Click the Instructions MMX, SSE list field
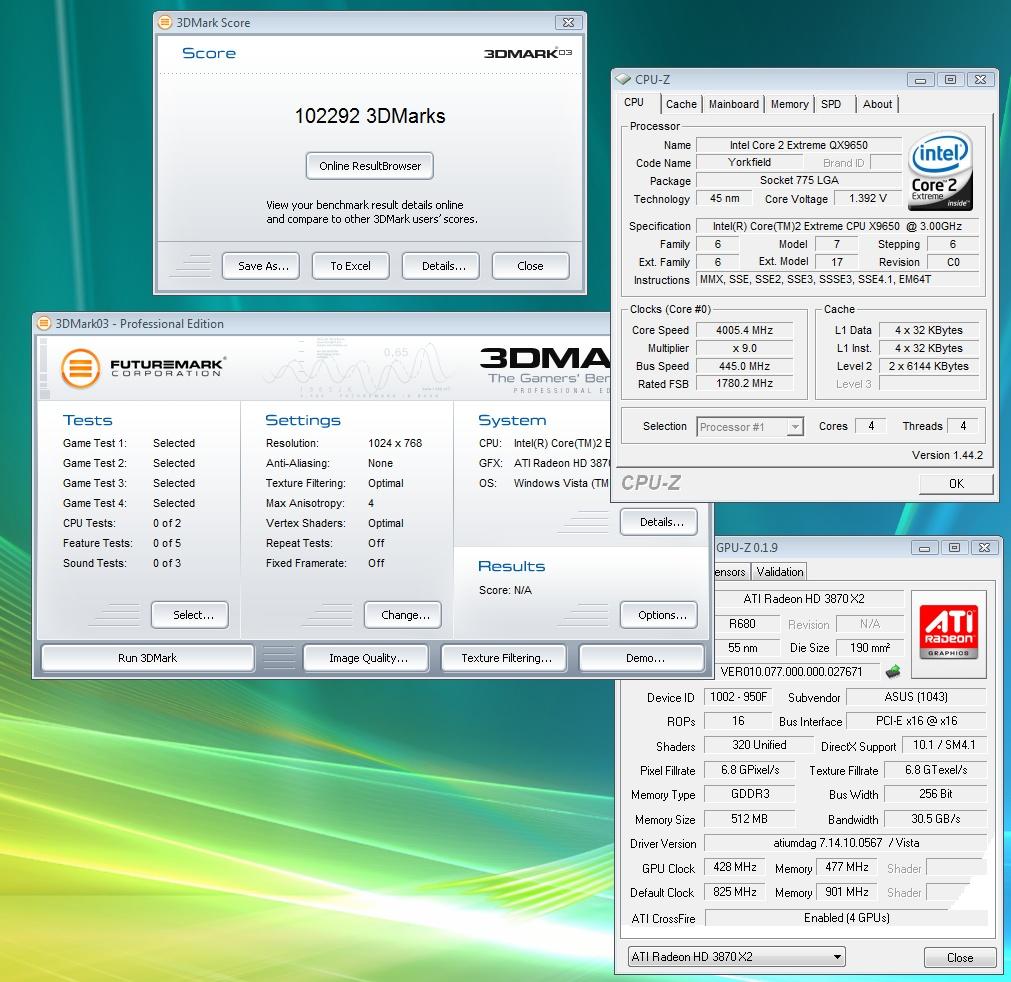The width and height of the screenshot is (1011, 982). (x=838, y=280)
